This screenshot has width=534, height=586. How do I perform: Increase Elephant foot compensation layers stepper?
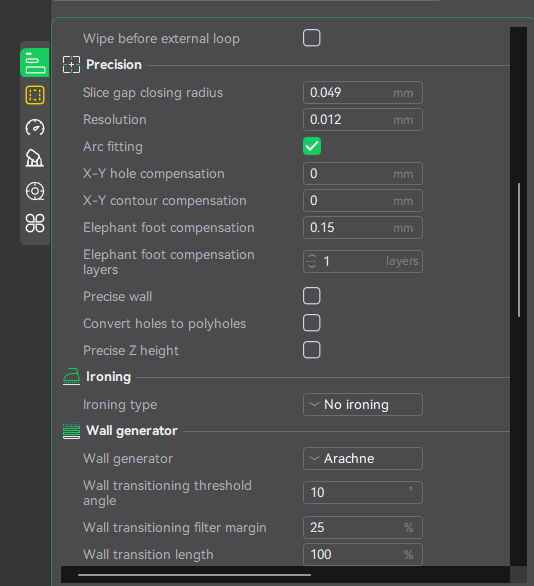pyautogui.click(x=312, y=257)
